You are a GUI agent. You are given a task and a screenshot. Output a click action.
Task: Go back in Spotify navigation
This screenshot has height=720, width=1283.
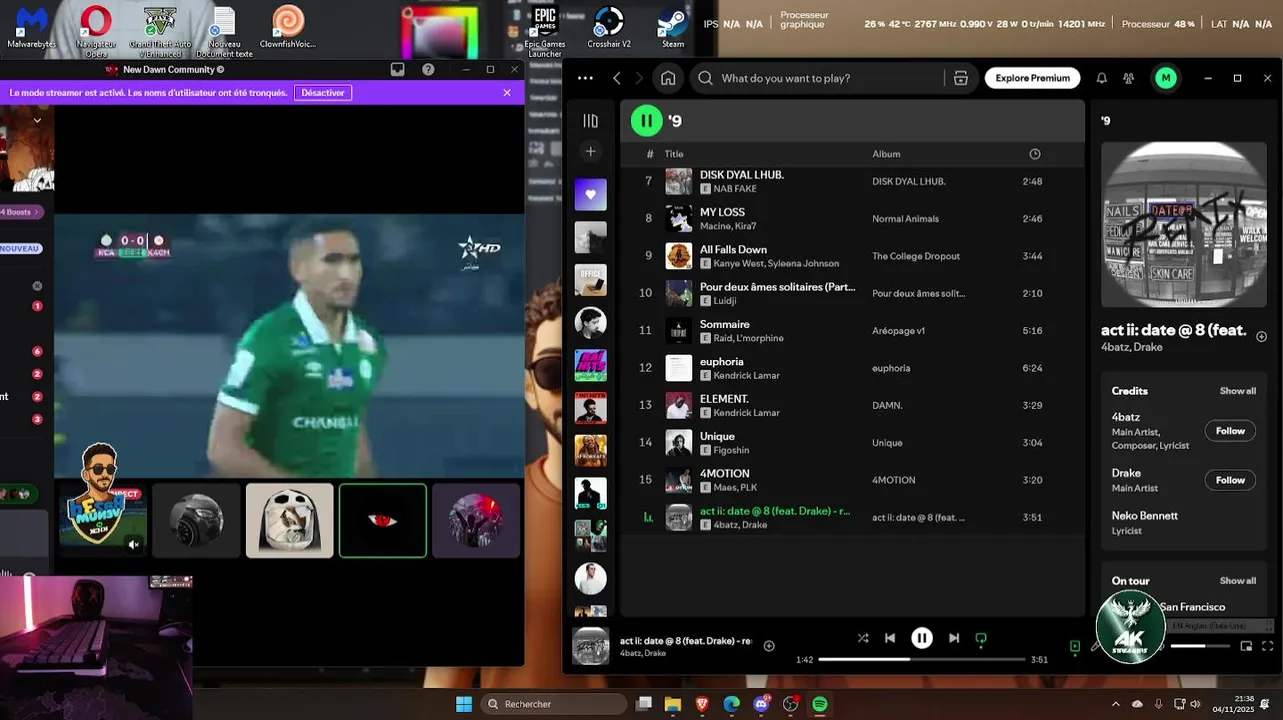click(617, 78)
